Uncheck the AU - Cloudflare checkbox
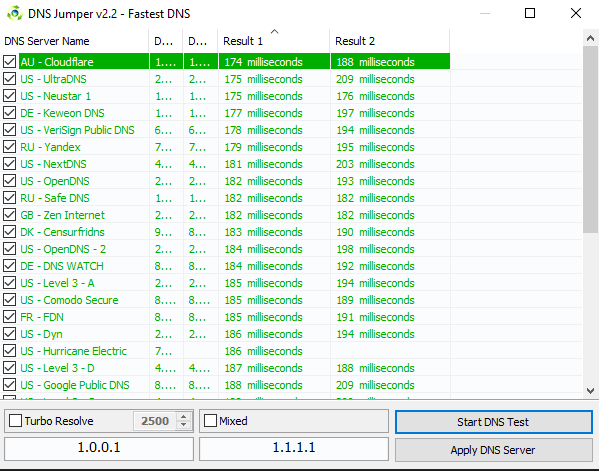The image size is (599, 471). [10, 62]
